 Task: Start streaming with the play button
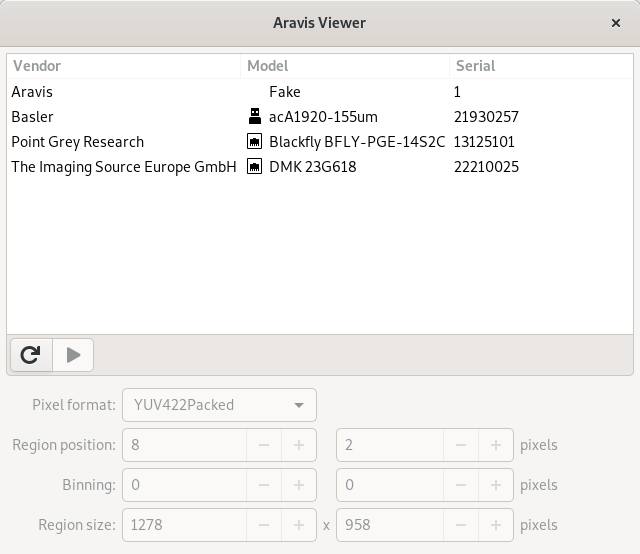tap(73, 355)
